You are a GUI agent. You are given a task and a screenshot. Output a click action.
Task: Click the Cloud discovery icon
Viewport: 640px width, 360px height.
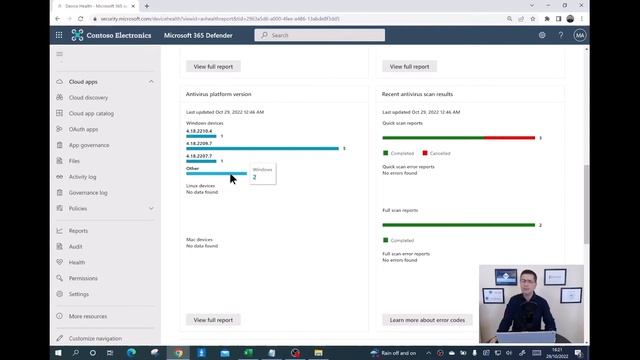pos(60,97)
